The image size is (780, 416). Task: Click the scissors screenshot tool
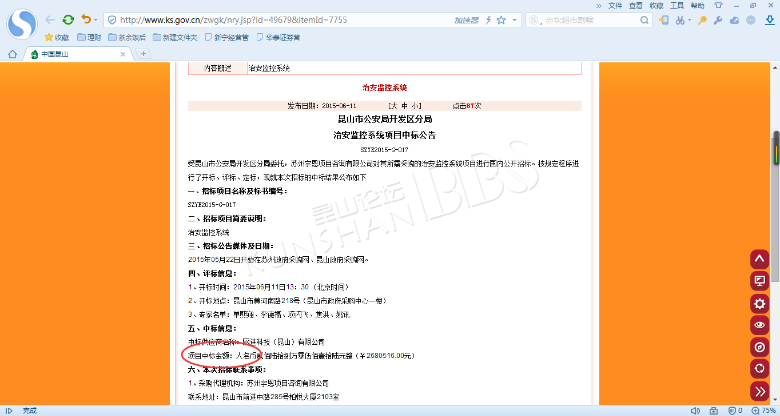(680, 20)
